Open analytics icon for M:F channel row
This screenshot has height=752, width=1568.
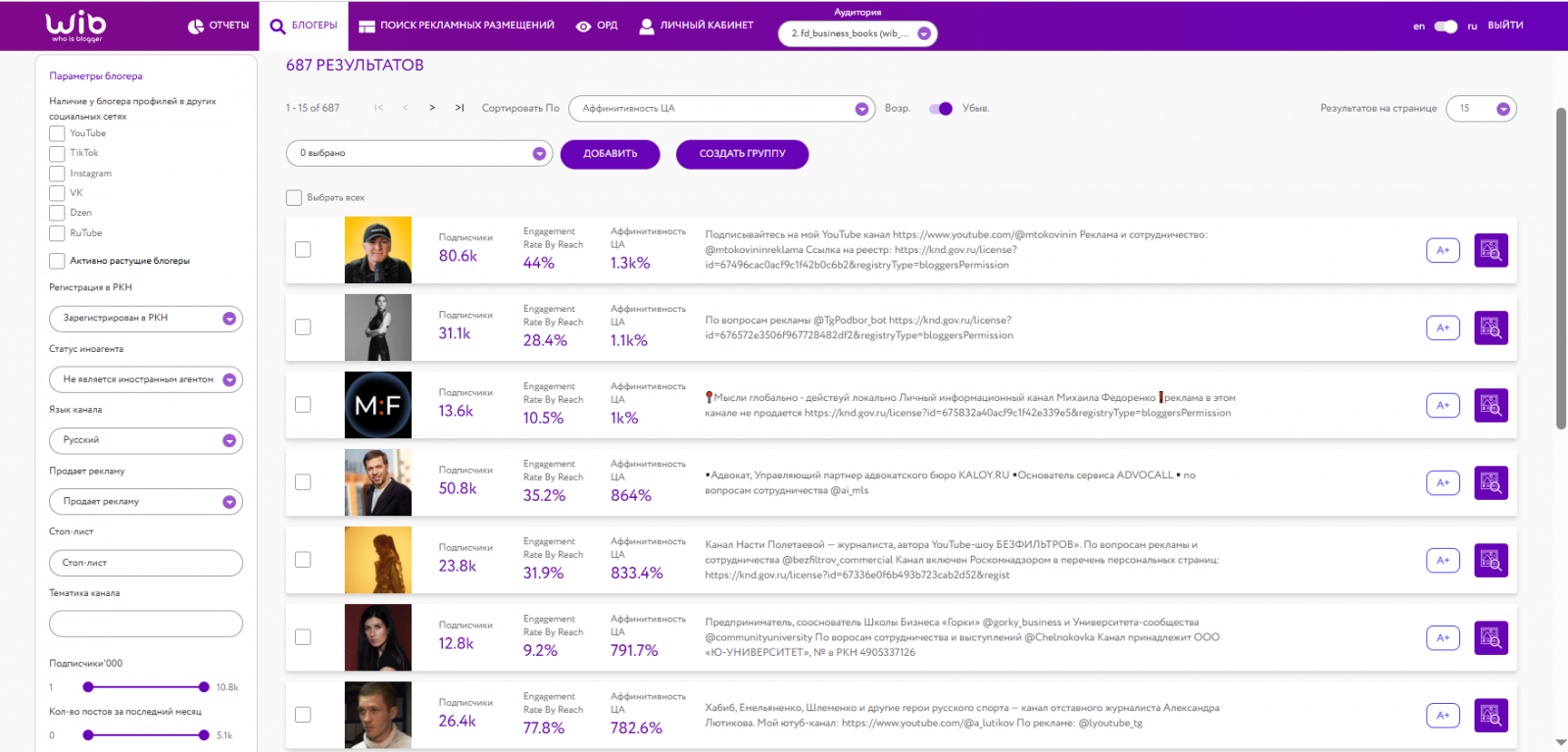pos(1491,406)
